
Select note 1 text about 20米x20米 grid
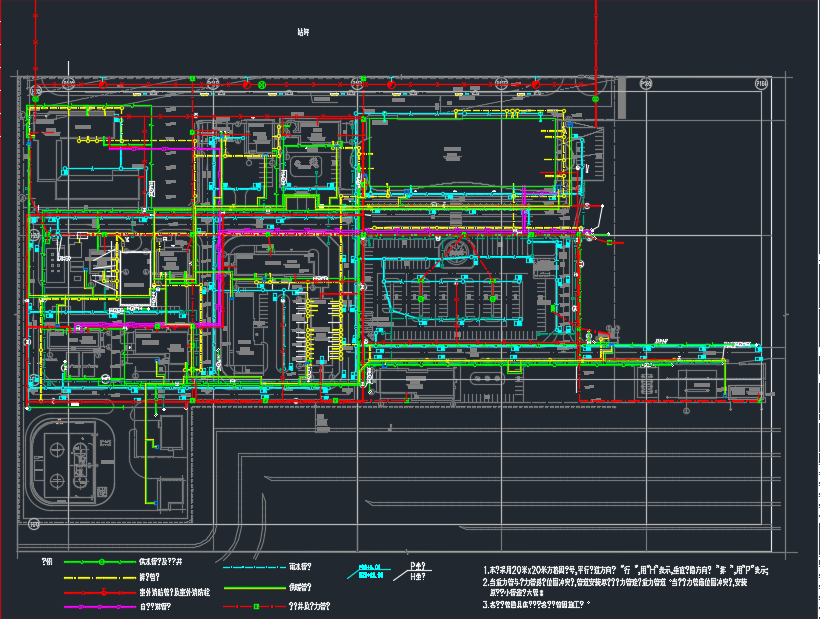click(x=625, y=570)
